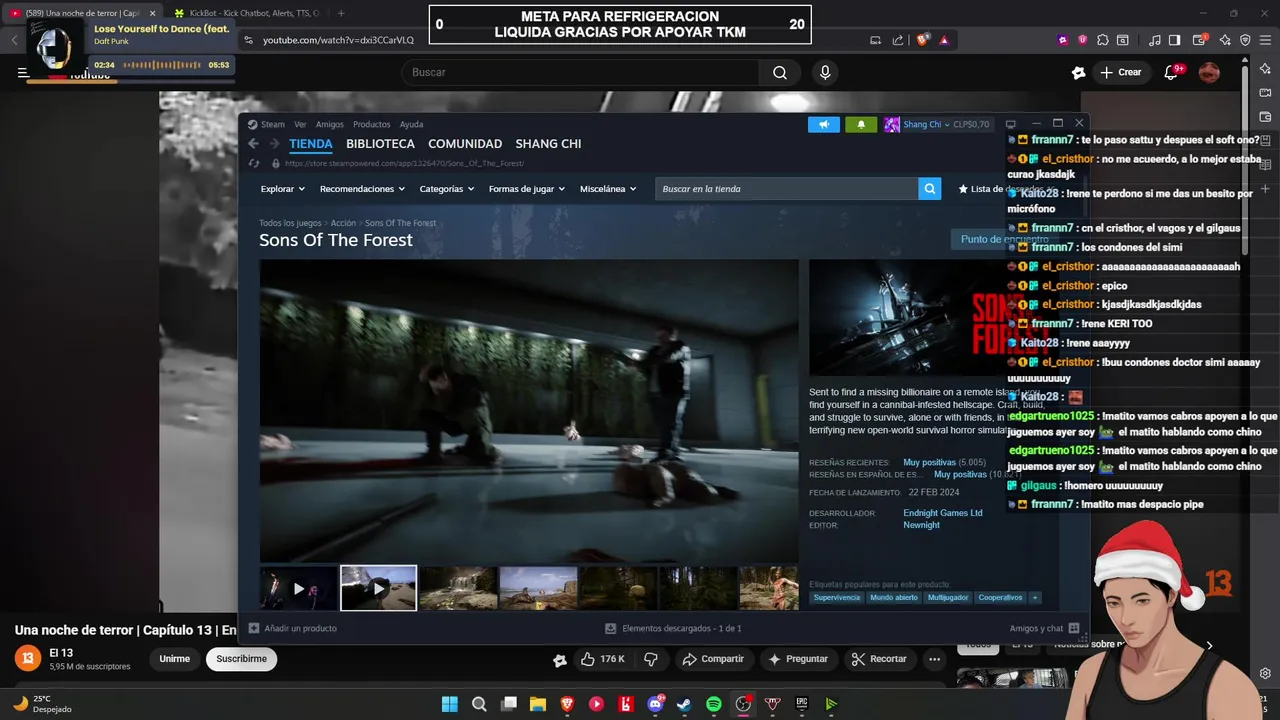Click Compartir button under video
Screen dimensions: 1280x720
[713, 659]
